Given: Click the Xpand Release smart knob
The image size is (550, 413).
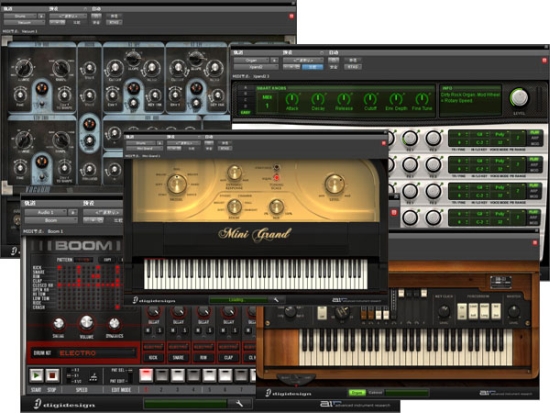Looking at the screenshot, I should [344, 99].
